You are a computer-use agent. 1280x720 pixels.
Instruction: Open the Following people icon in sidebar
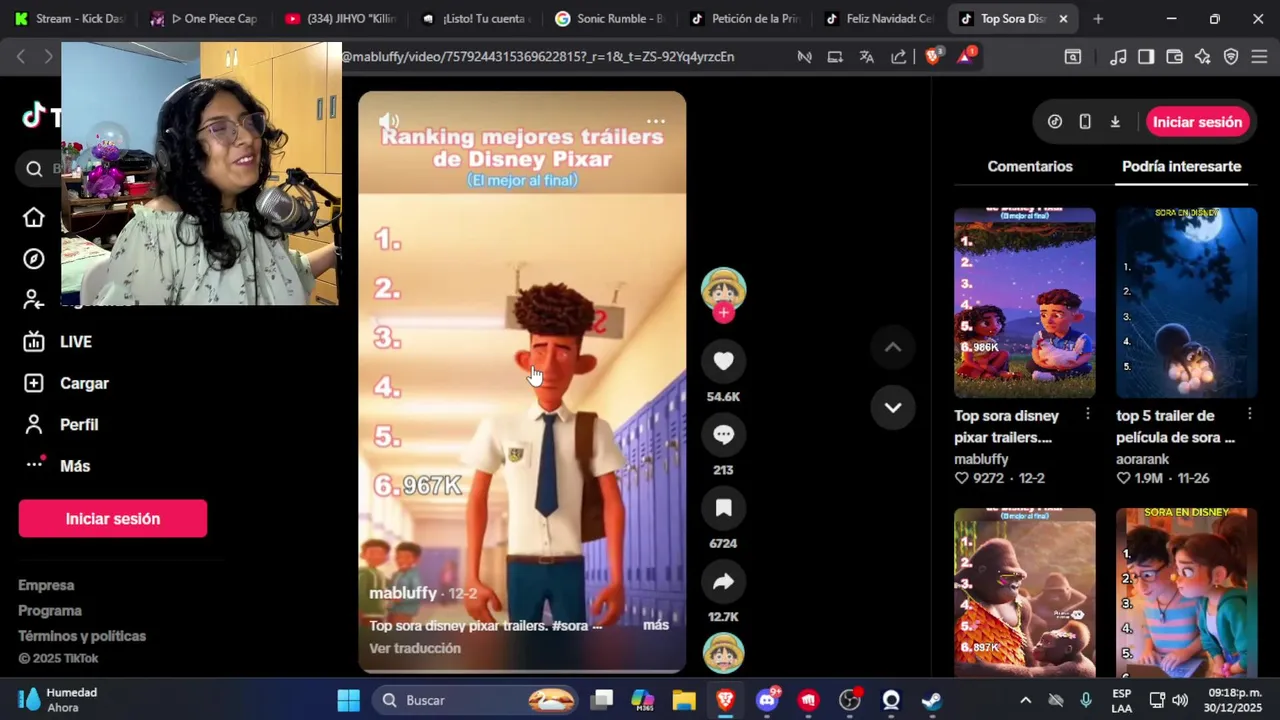(34, 300)
